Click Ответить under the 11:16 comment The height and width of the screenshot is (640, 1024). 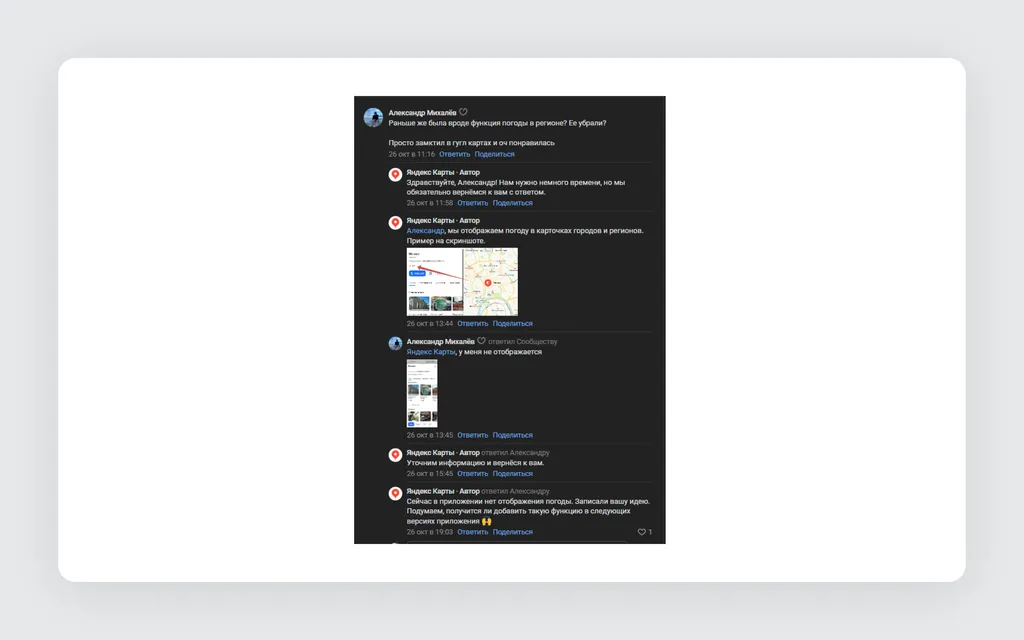tap(455, 154)
